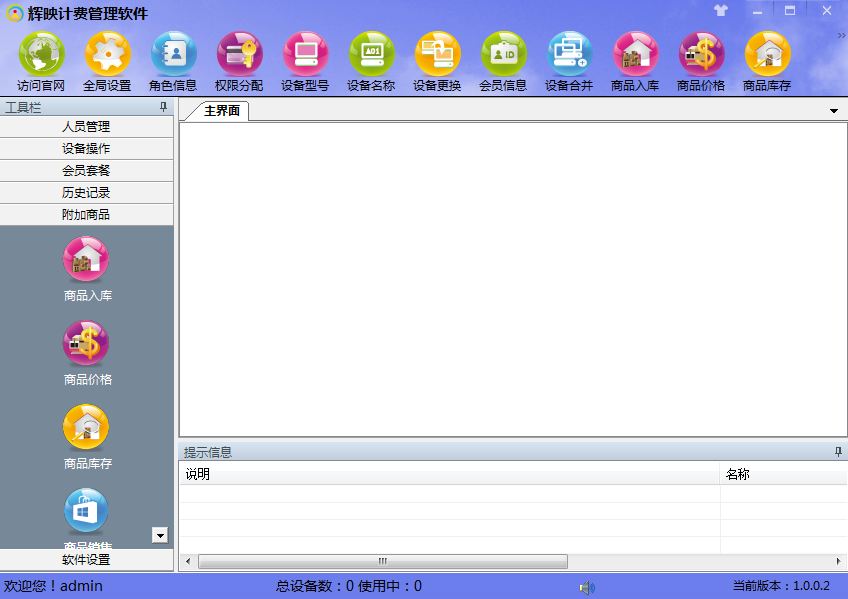The height and width of the screenshot is (599, 848).
Task: Open 全局设置 gear icon in toolbar
Action: coord(107,54)
